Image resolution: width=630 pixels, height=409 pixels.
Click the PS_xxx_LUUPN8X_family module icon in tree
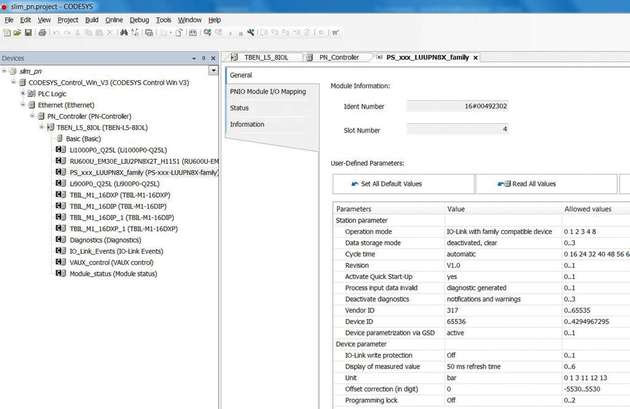[61, 172]
